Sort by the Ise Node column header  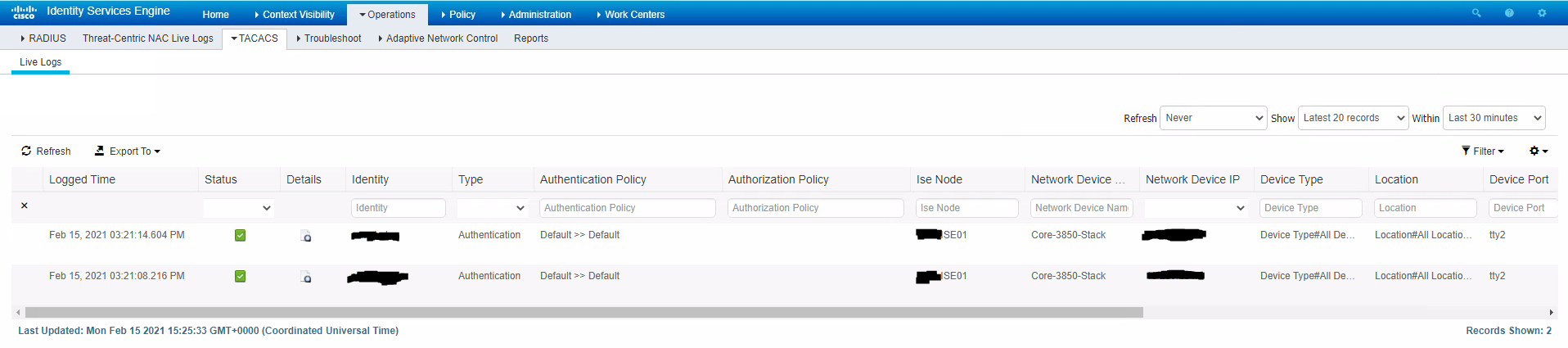click(939, 179)
